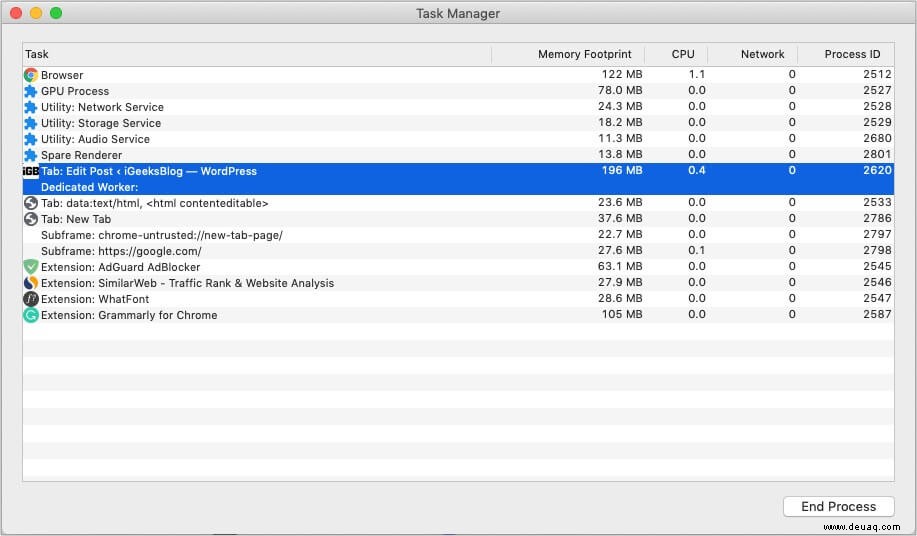This screenshot has width=917, height=536.
Task: Click the SimilarWeb extension icon
Action: tap(31, 283)
